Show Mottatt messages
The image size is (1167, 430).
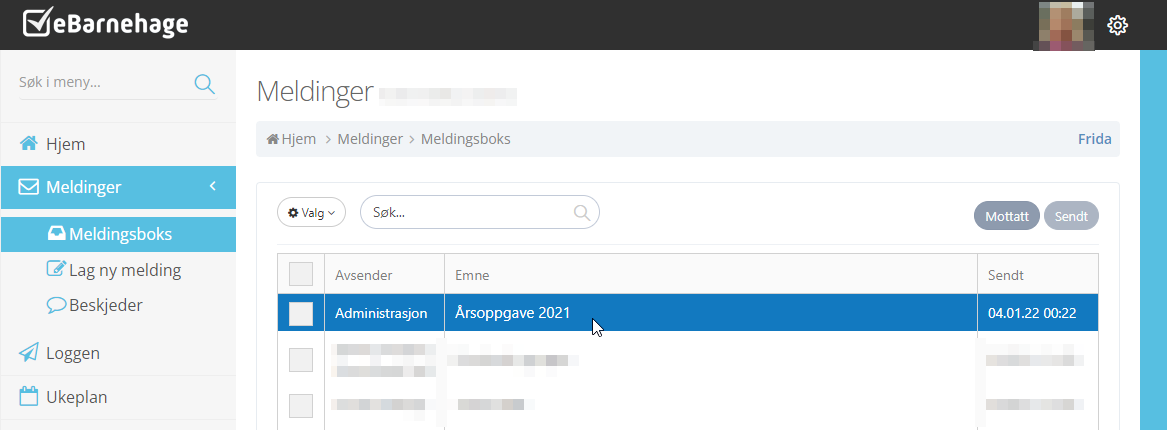(1007, 216)
